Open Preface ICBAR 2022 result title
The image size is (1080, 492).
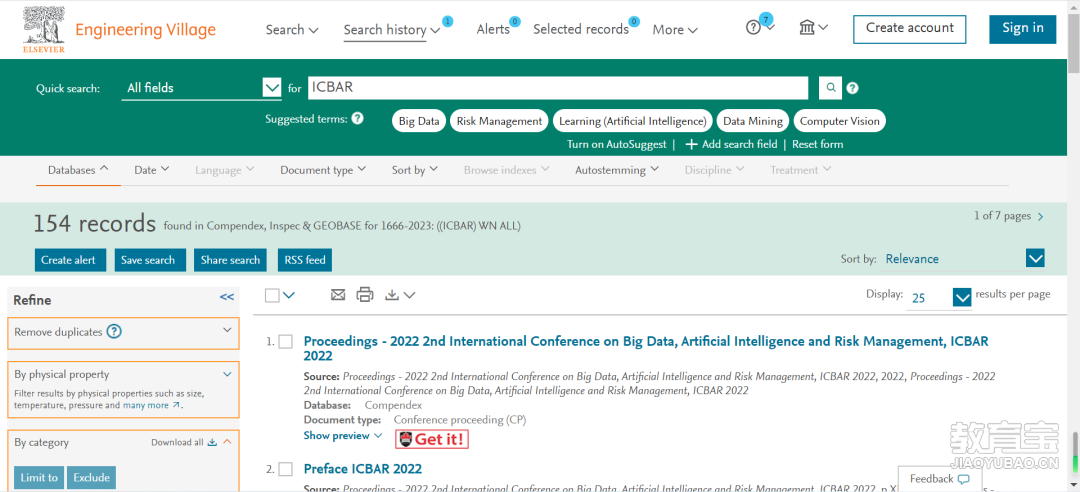pos(362,469)
